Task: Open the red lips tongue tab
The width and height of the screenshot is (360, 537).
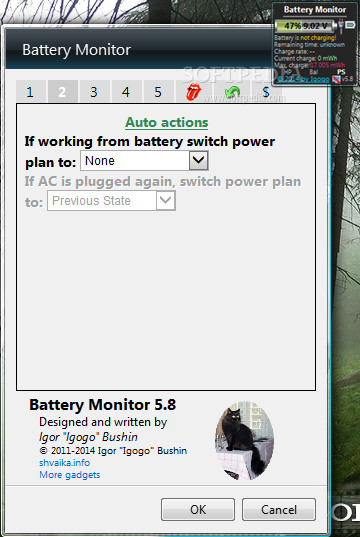Action: pyautogui.click(x=194, y=92)
